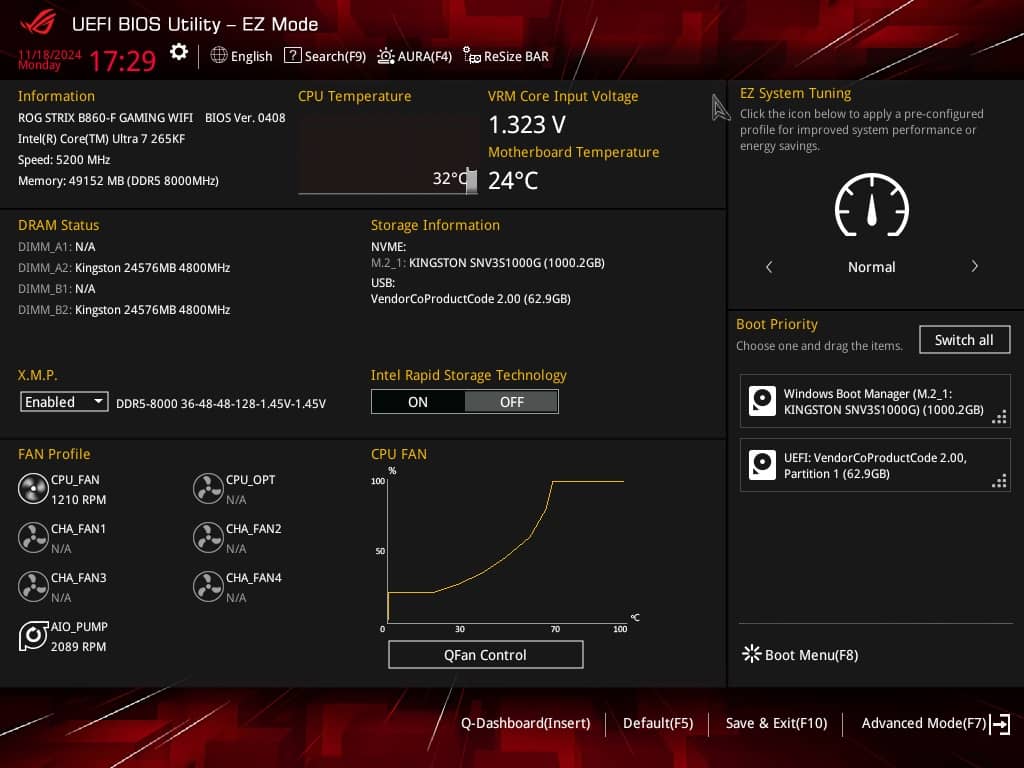Screen dimensions: 1024x768
Task: Click the CPU_FAN fan icon
Action: (33, 488)
